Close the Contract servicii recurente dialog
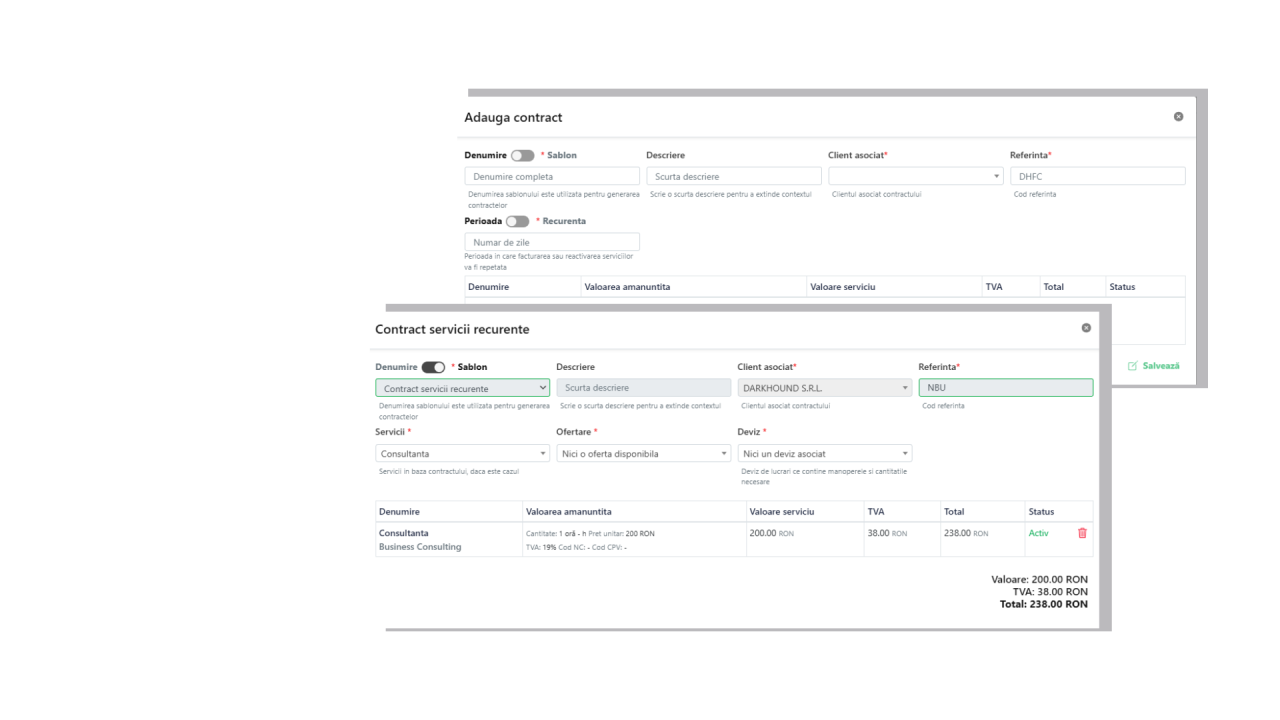The width and height of the screenshot is (1280, 720). [1086, 328]
